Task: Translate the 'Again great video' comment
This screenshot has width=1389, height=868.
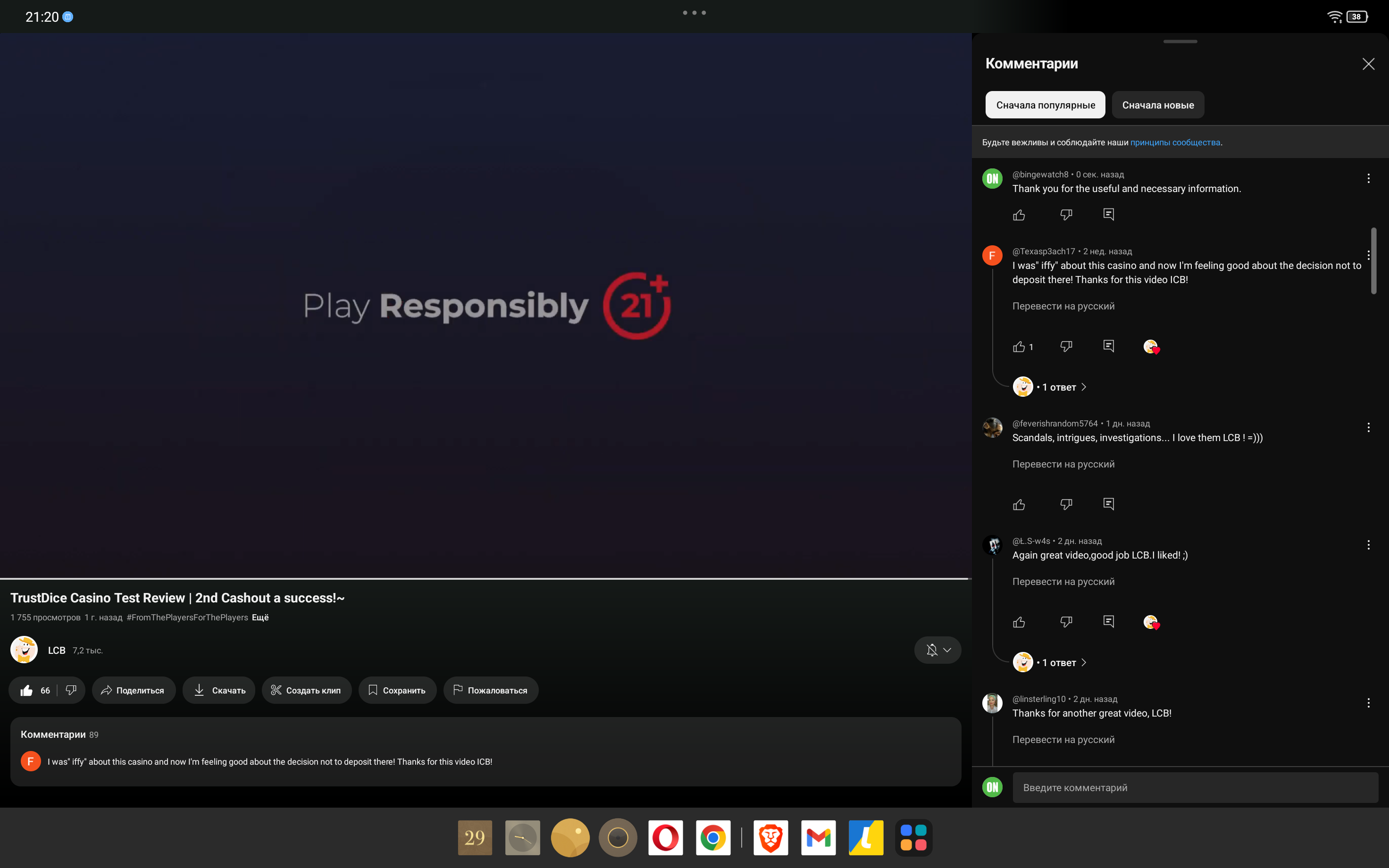Action: tap(1063, 582)
